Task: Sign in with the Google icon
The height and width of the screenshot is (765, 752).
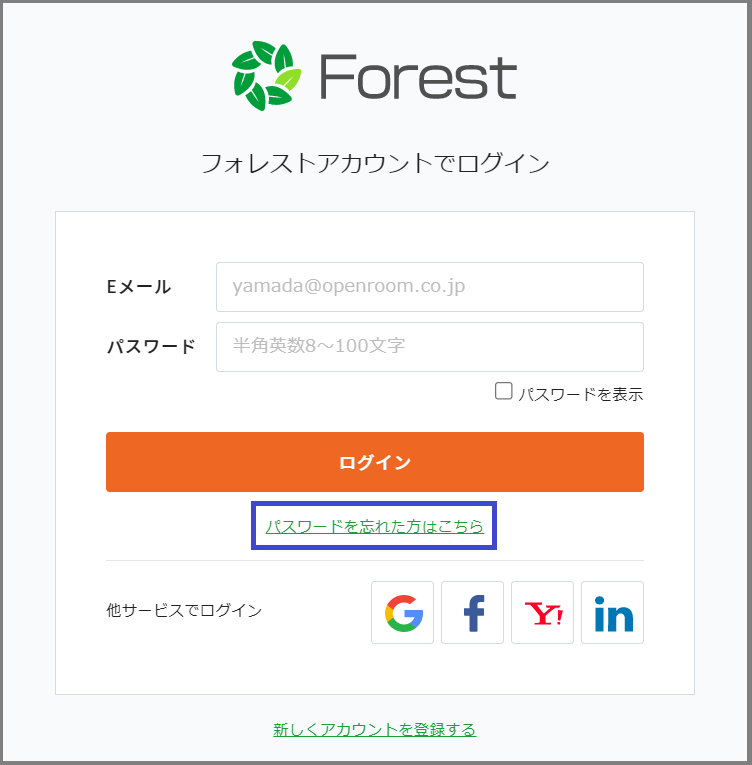Action: [402, 612]
